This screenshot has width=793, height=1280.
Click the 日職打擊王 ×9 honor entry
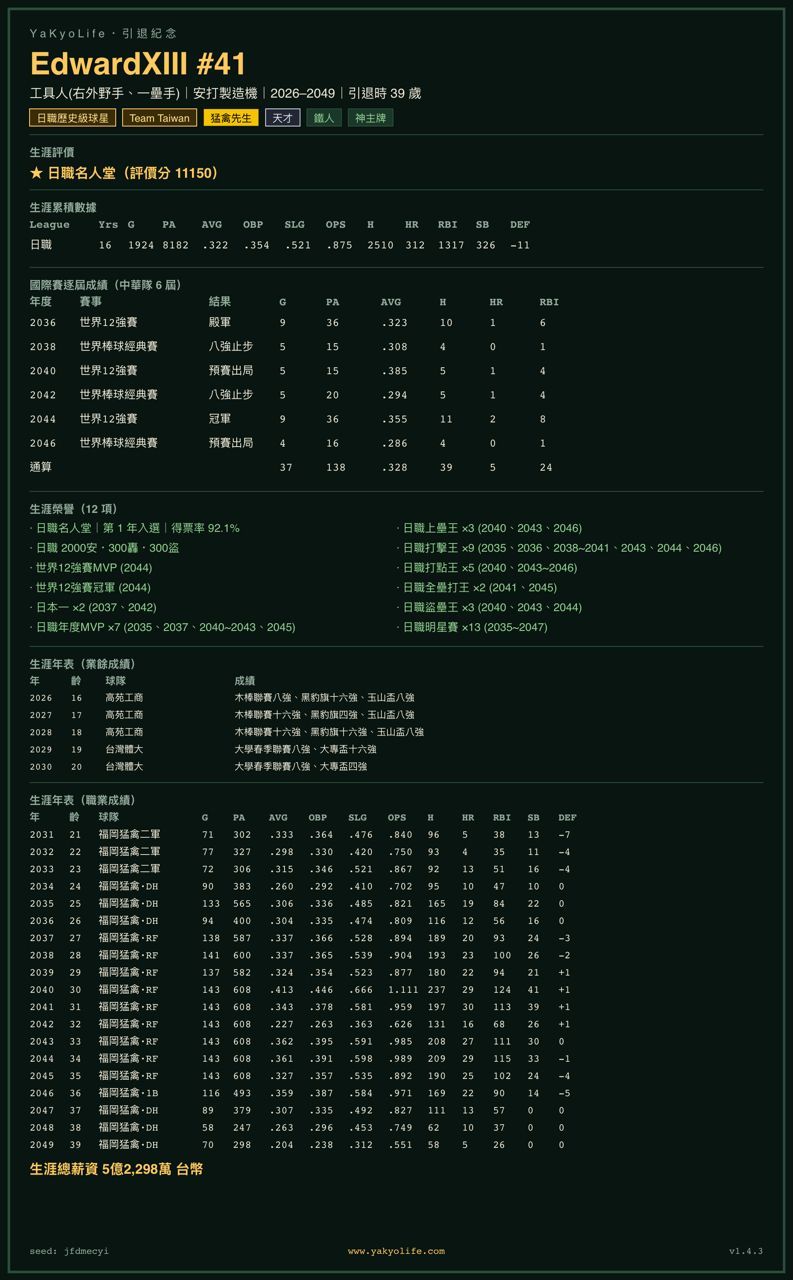559,548
